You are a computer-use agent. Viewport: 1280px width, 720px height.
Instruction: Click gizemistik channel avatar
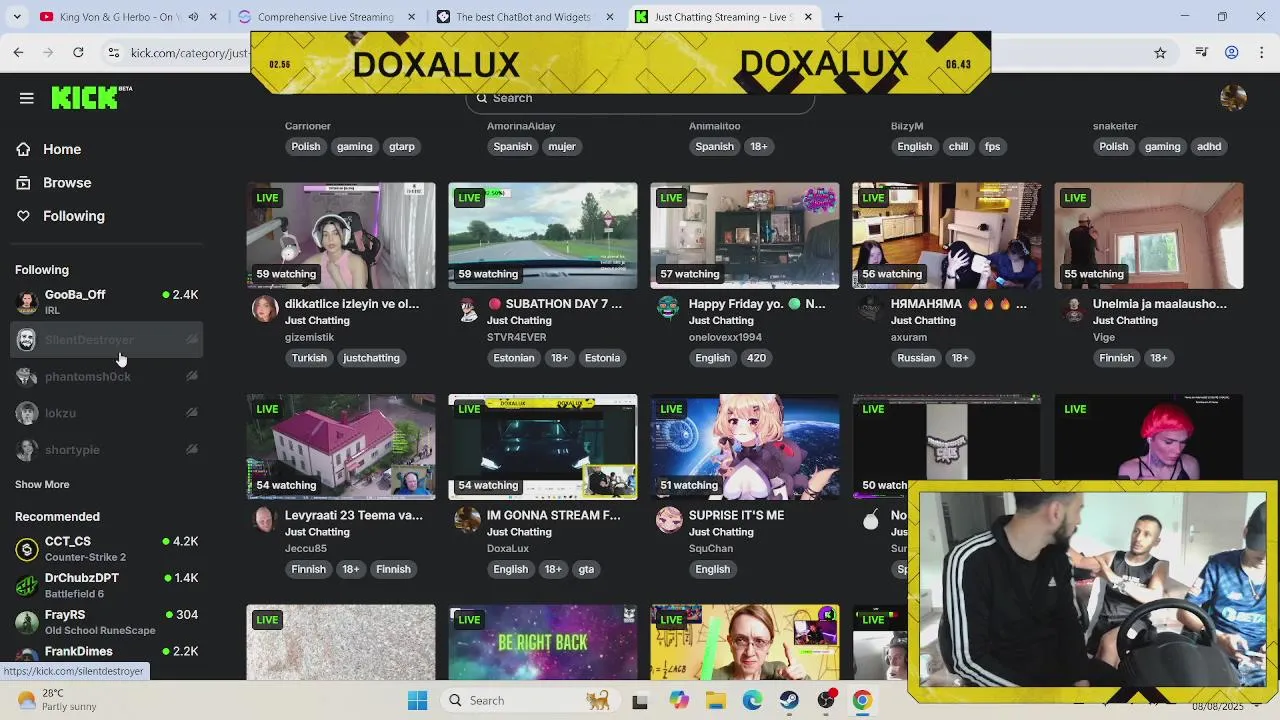coord(265,309)
